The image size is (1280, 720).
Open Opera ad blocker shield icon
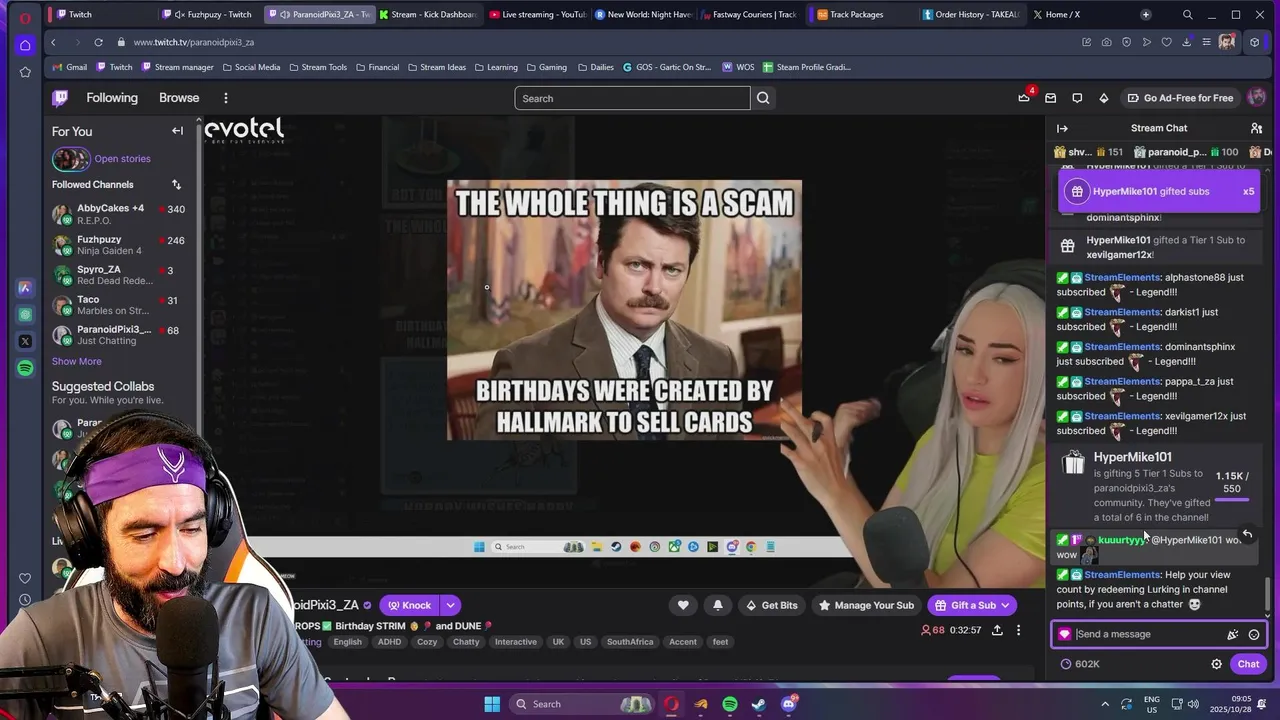1126,42
